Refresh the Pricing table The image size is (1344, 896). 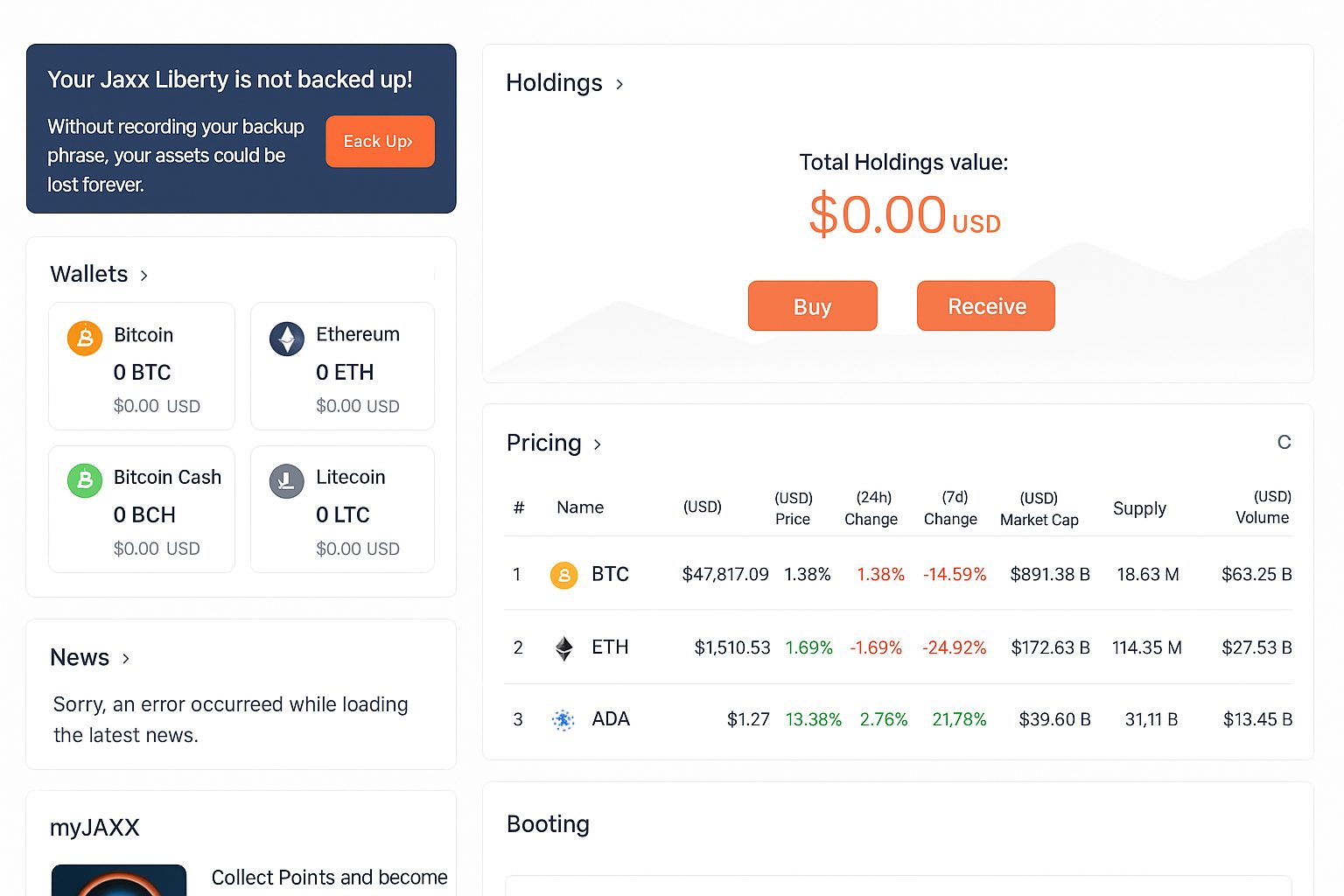point(1284,443)
